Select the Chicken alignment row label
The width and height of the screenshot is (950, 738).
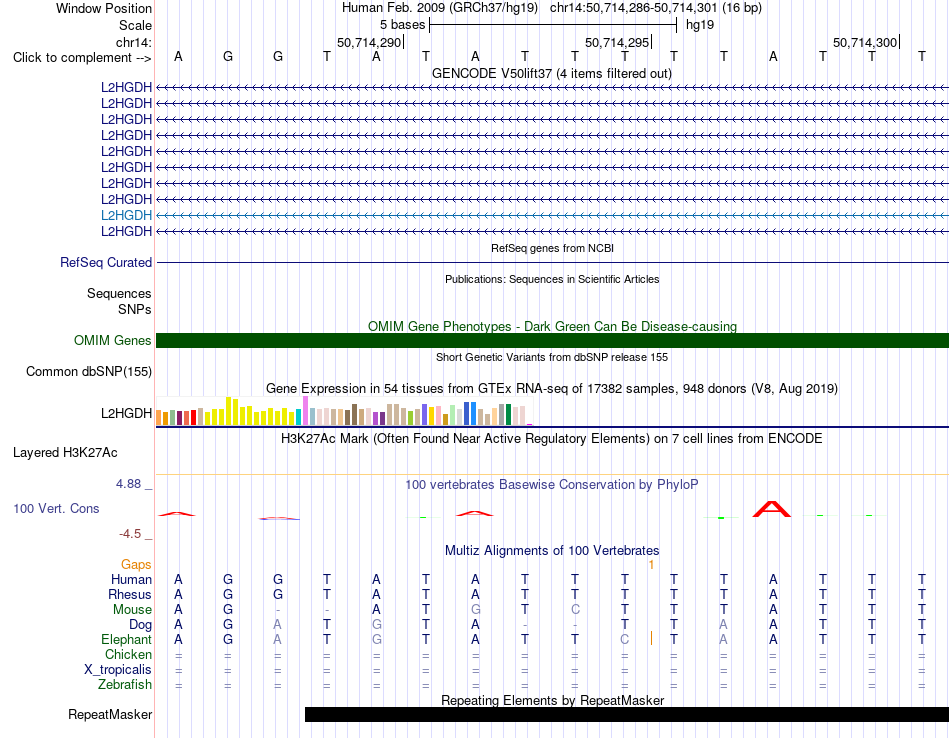tap(128, 654)
